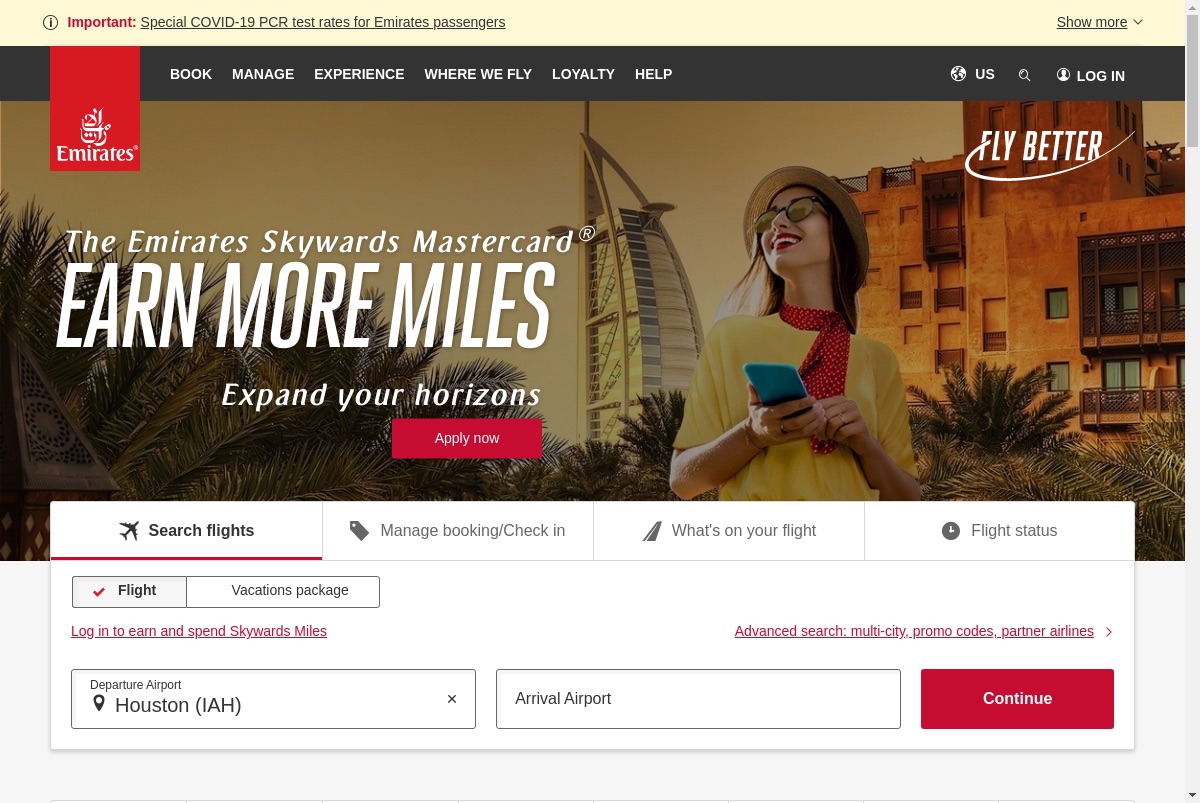Click the globe region icon next to US
1200x803 pixels.
tap(958, 74)
